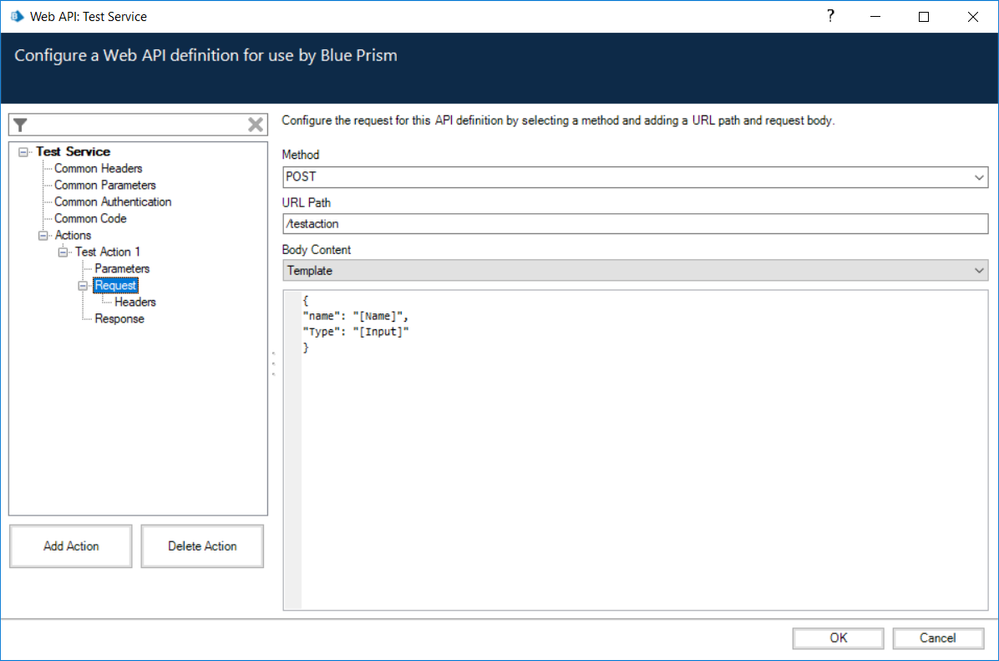Clear the tree filter with X icon
The width and height of the screenshot is (999, 661).
point(256,125)
